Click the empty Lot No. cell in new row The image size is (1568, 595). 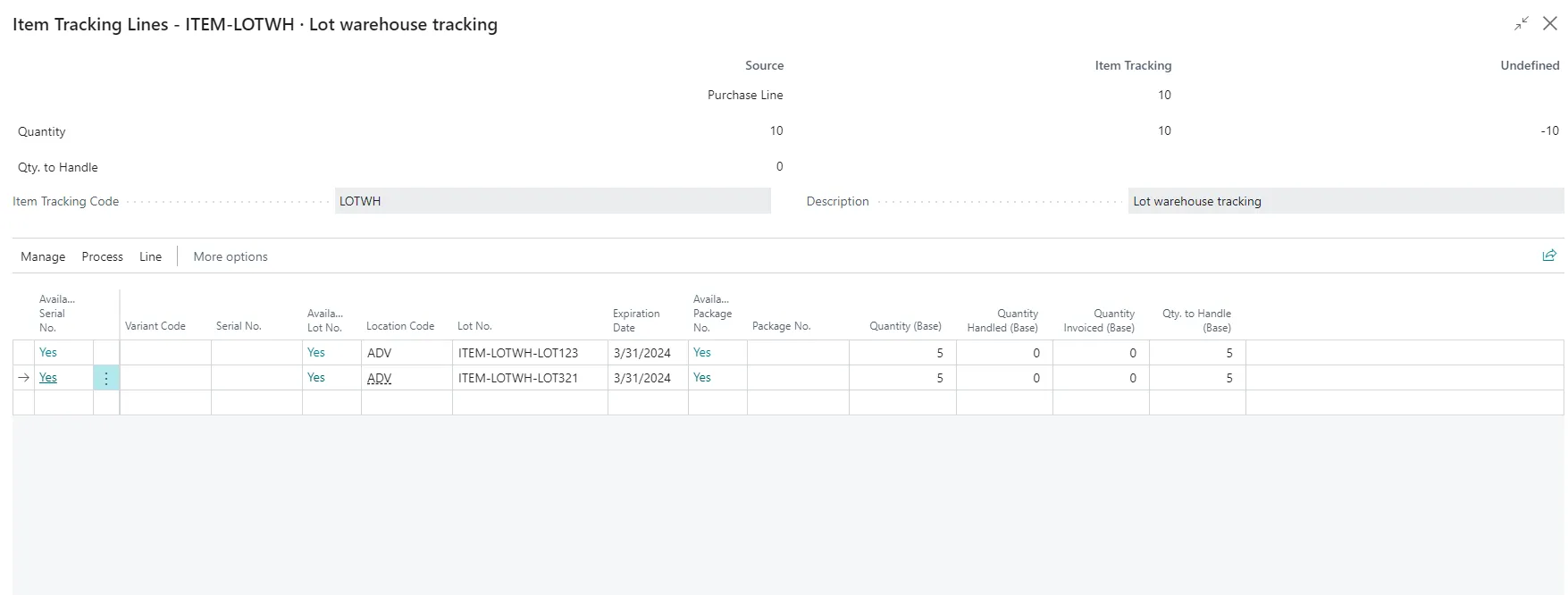point(529,403)
